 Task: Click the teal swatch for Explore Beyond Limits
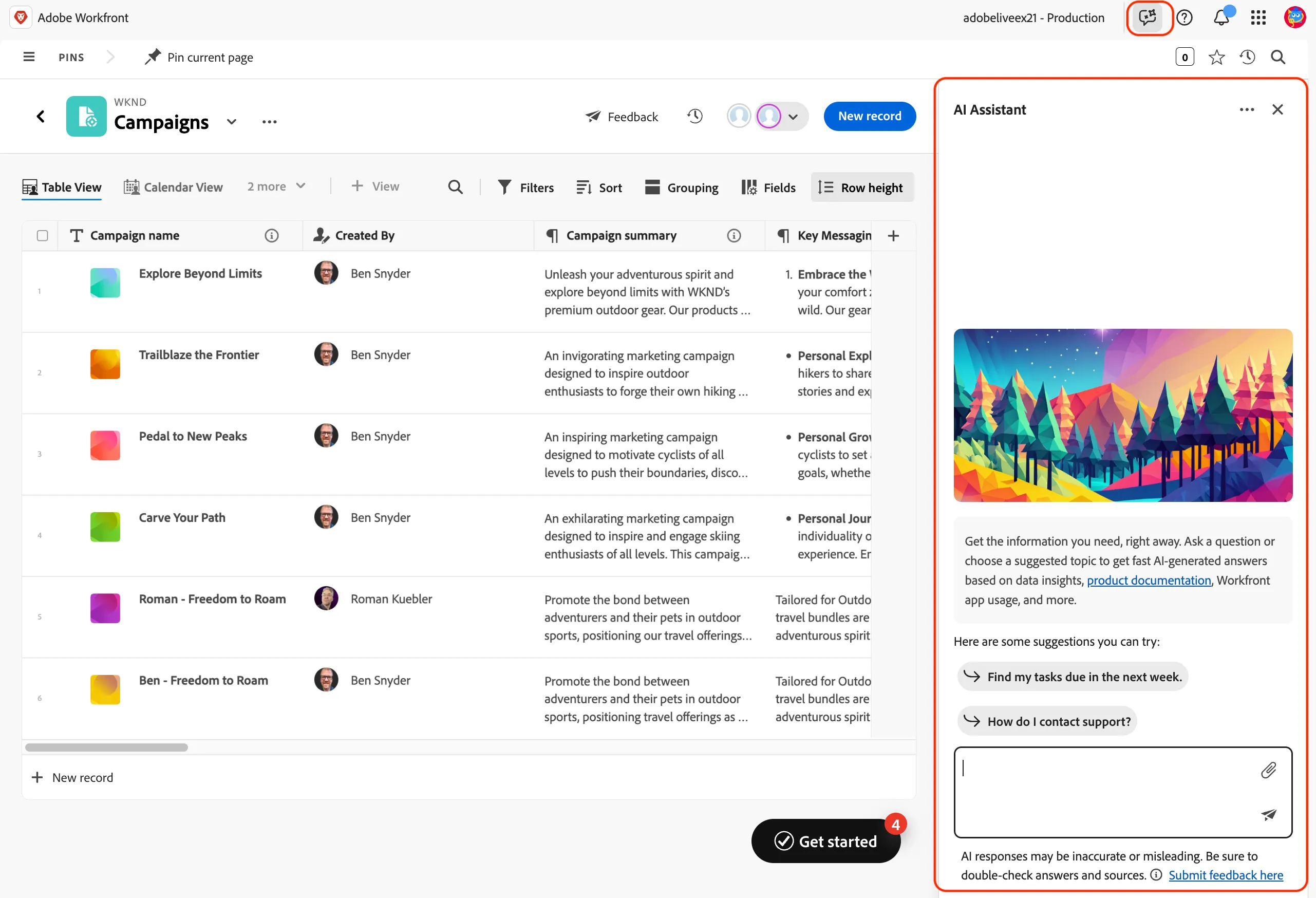click(x=105, y=283)
